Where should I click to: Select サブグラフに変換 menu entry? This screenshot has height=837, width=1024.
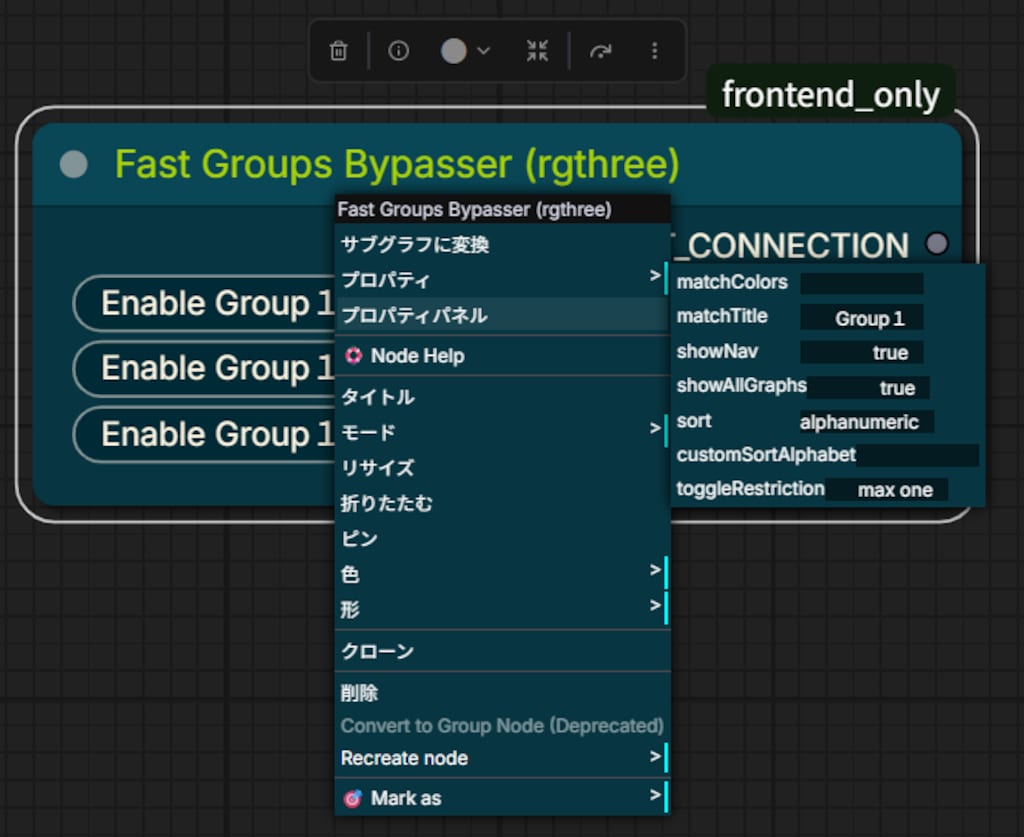(x=502, y=244)
